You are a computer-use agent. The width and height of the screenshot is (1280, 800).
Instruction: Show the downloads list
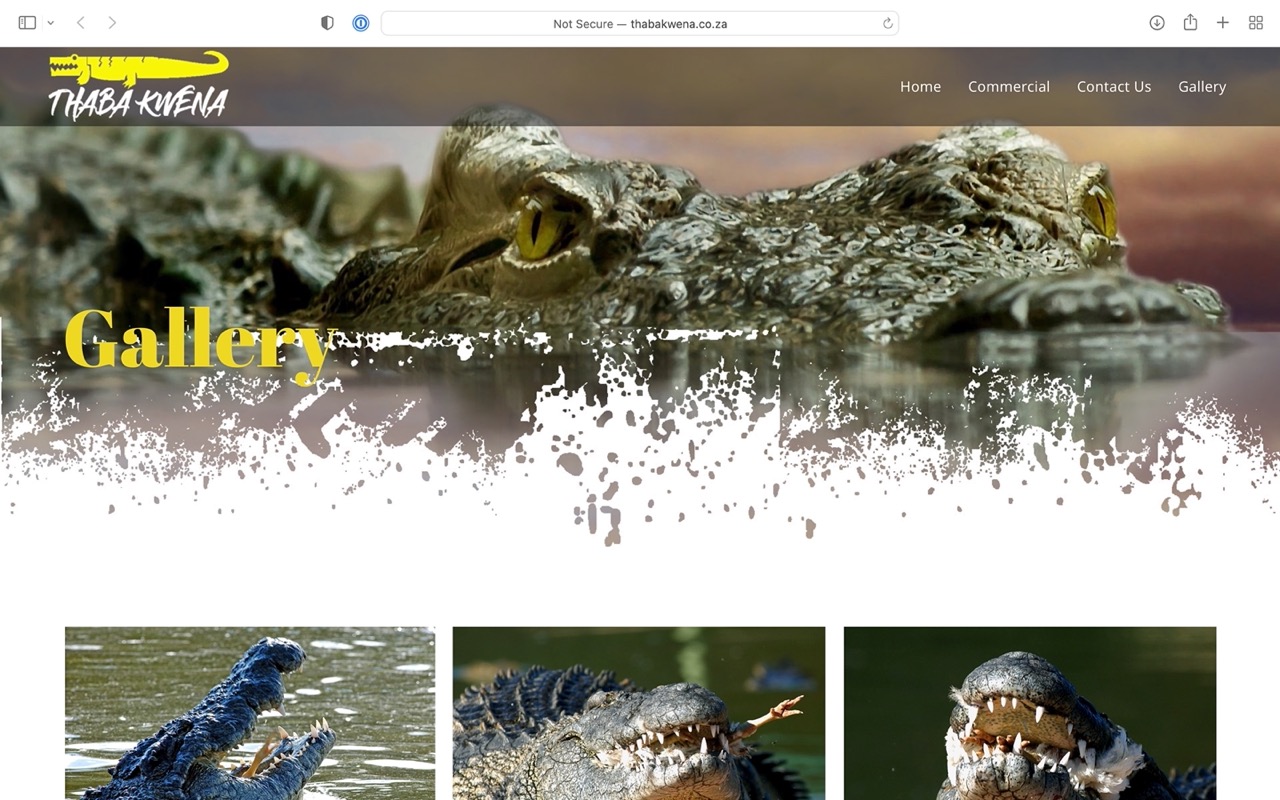(1157, 23)
